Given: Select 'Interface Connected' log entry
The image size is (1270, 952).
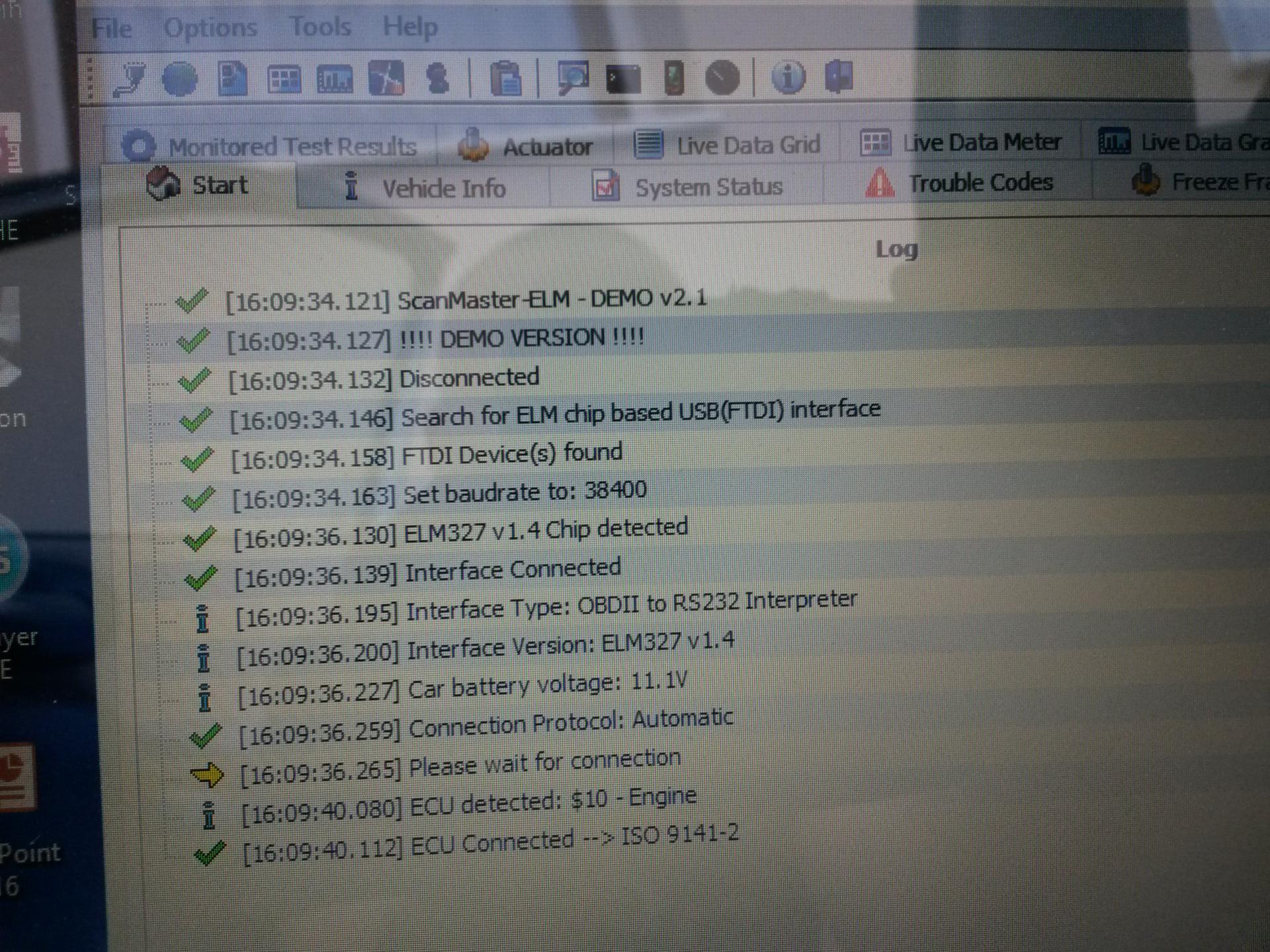Looking at the screenshot, I should pos(428,572).
